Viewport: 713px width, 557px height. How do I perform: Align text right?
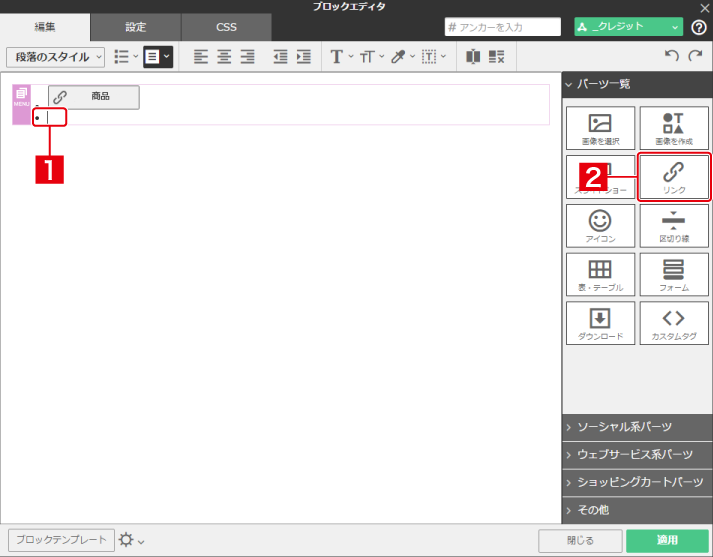click(x=247, y=57)
